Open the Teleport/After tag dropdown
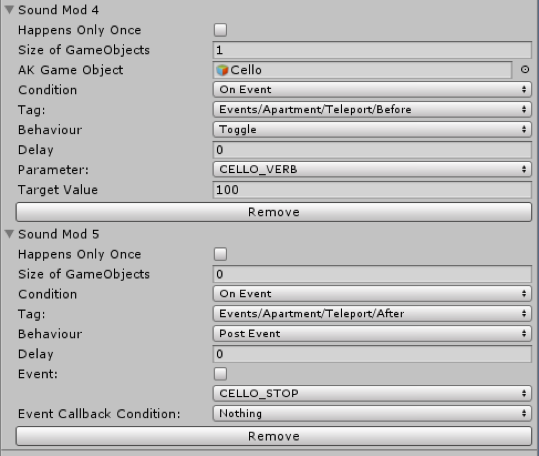Viewport: 539px width, 456px height. pyautogui.click(x=372, y=314)
